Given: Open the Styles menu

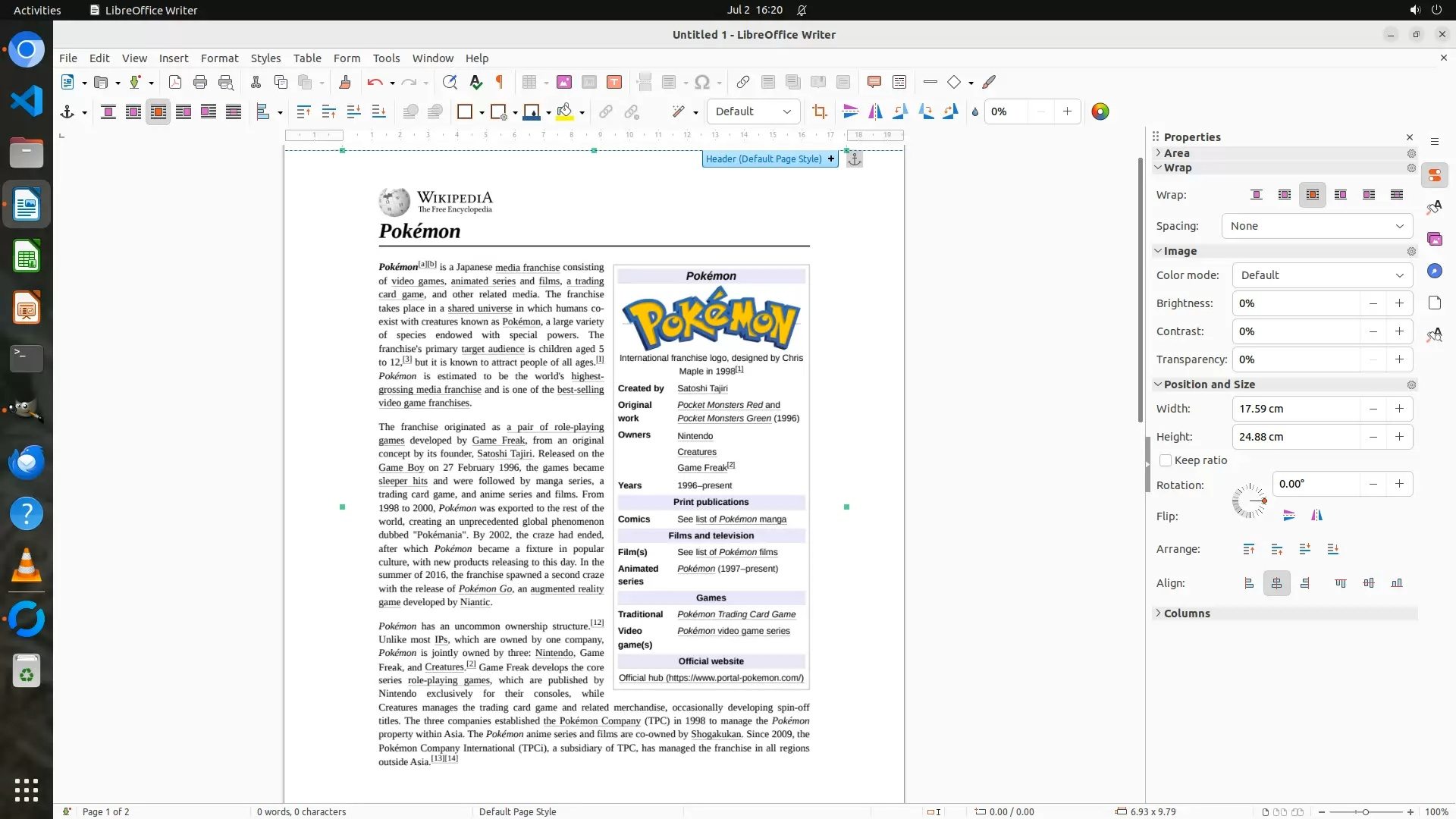Looking at the screenshot, I should 265,58.
